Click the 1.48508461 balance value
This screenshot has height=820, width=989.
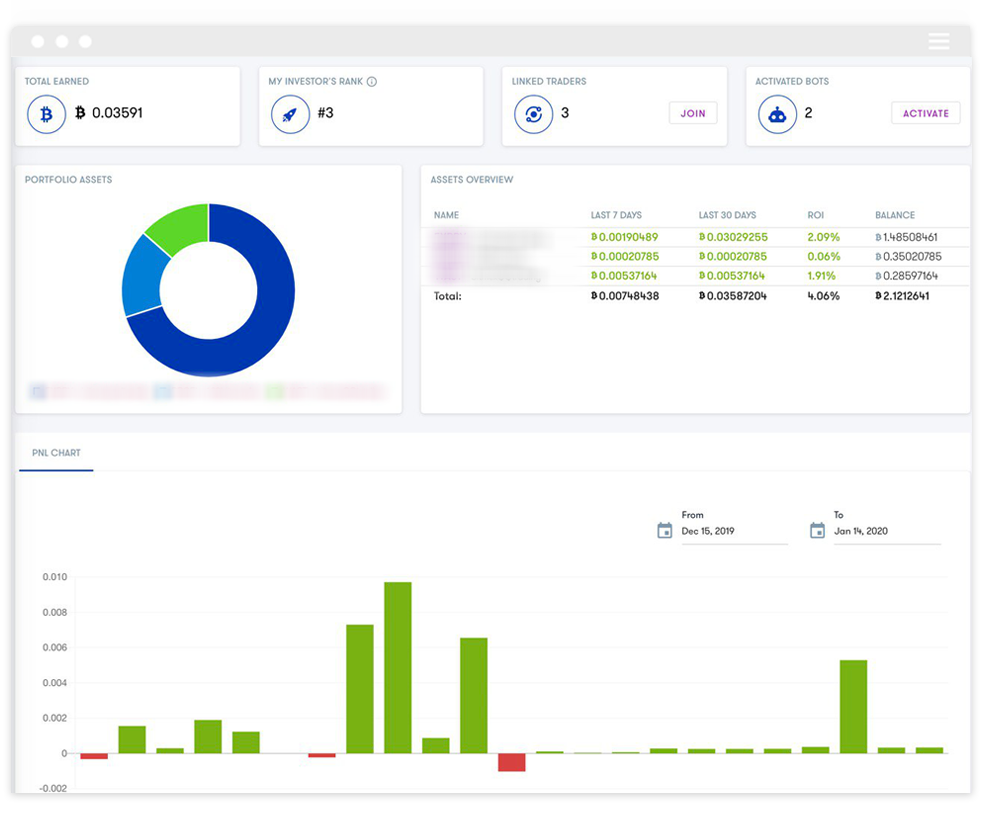[x=906, y=237]
